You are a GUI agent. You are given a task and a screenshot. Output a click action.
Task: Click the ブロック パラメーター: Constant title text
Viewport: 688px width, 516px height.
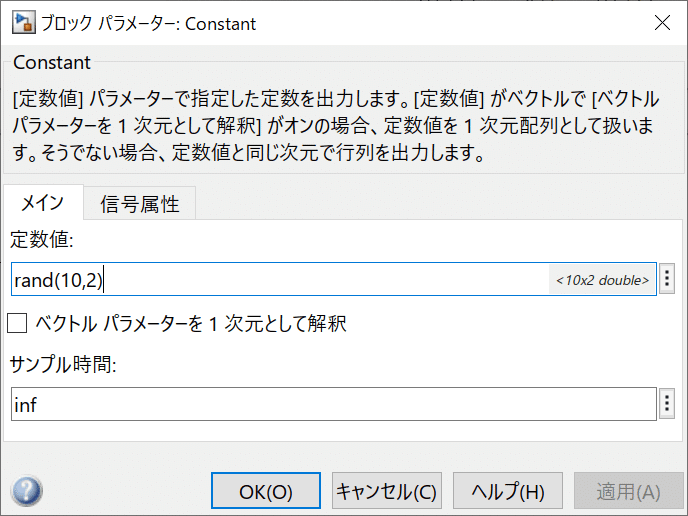[x=148, y=24]
